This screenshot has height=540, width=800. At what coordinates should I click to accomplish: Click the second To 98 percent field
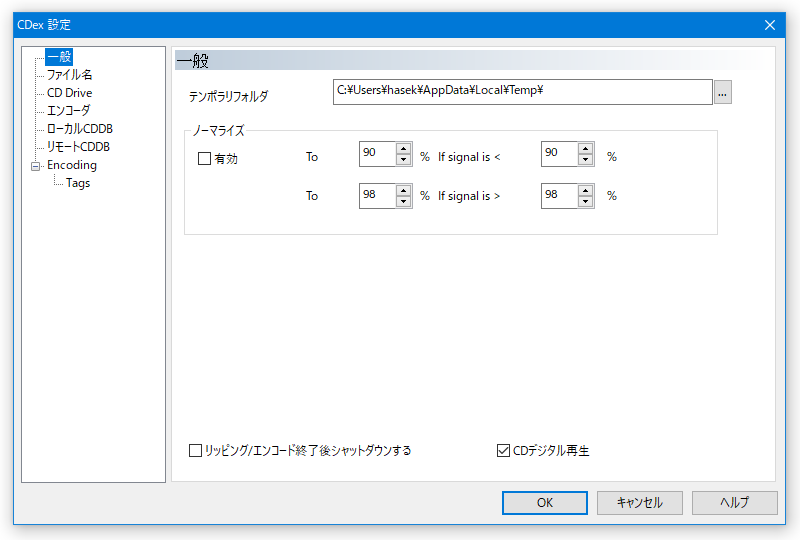tap(378, 196)
